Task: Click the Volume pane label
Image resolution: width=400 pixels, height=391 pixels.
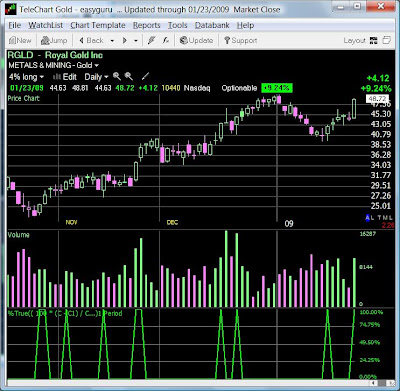Action: pyautogui.click(x=19, y=235)
